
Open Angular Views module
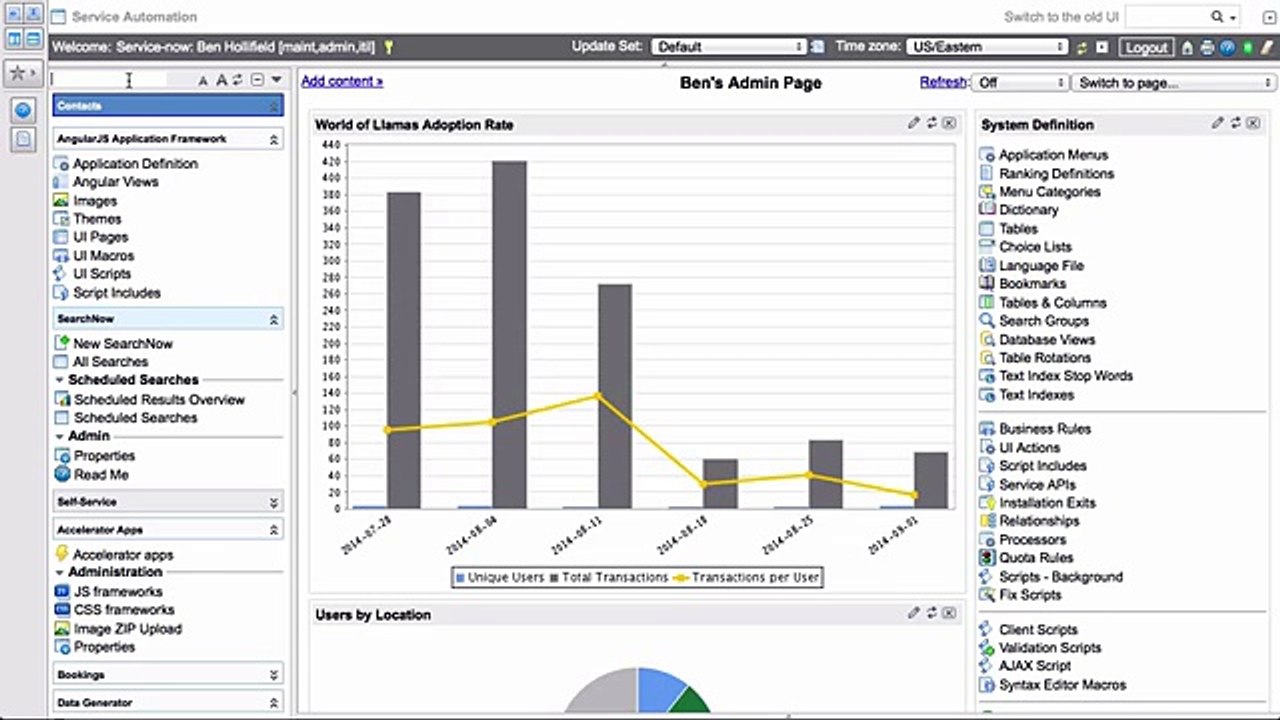pyautogui.click(x=115, y=182)
